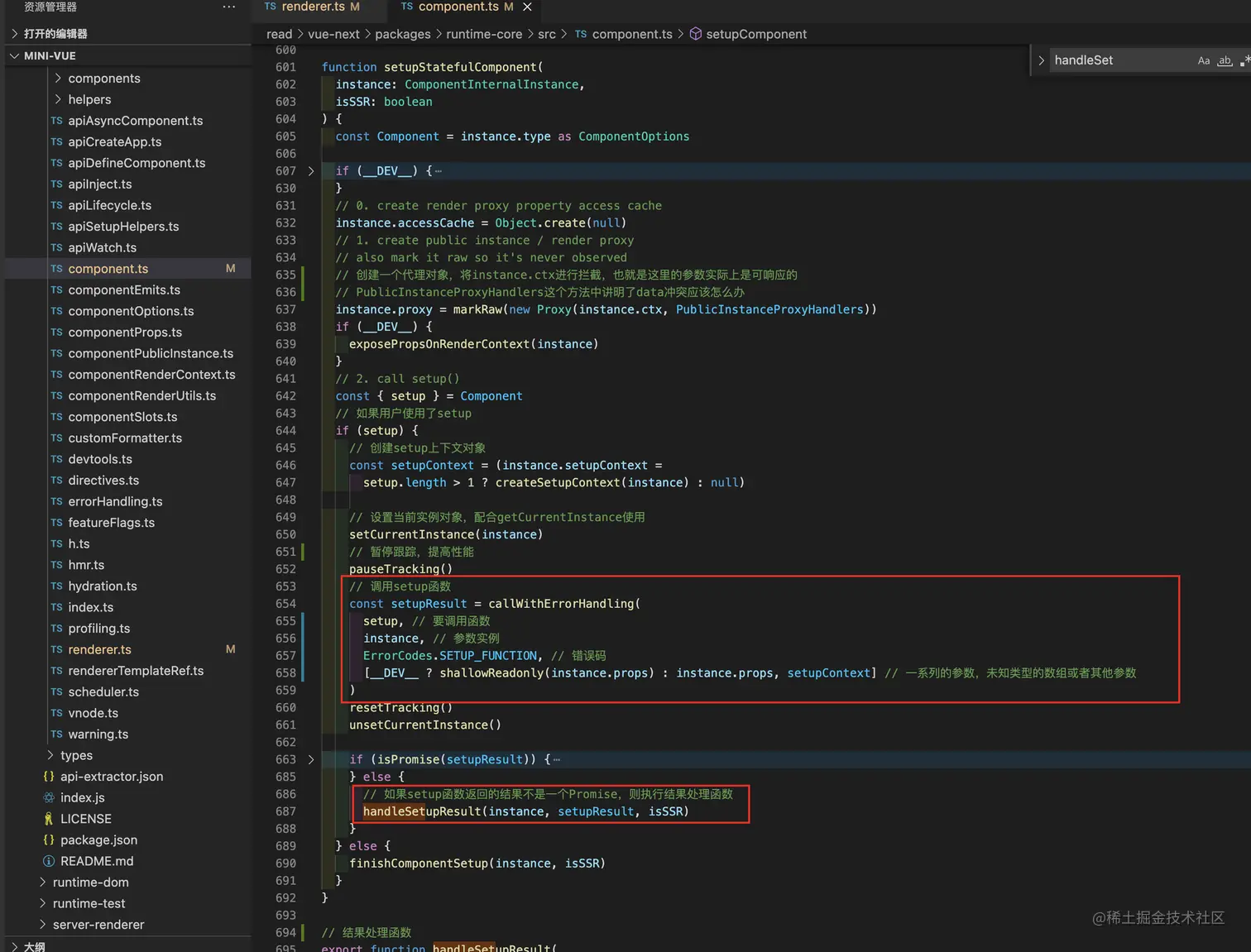Unfold the isPromise block at line 663
This screenshot has height=952, width=1251.
pyautogui.click(x=311, y=759)
